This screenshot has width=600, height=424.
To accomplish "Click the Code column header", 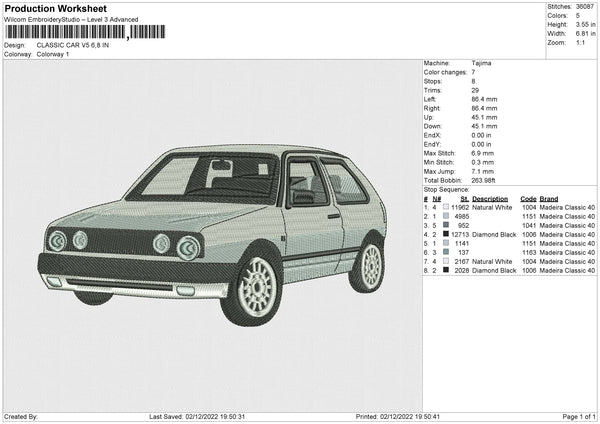I will click(x=528, y=198).
